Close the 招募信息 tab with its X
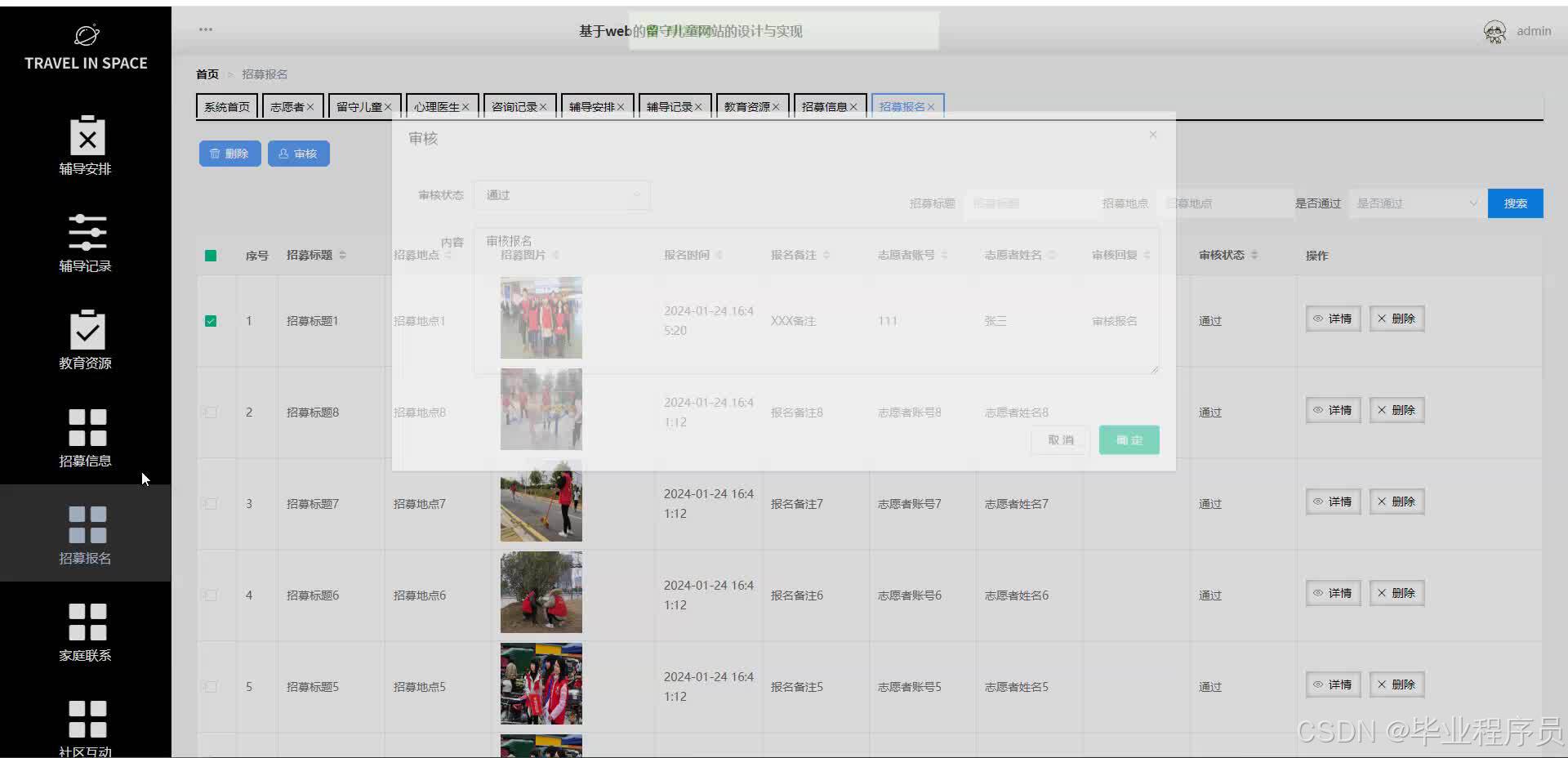This screenshot has width=1568, height=758. pos(853,107)
